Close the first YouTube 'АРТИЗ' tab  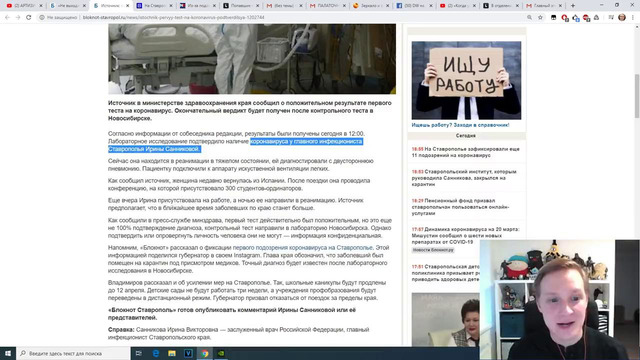41,6
